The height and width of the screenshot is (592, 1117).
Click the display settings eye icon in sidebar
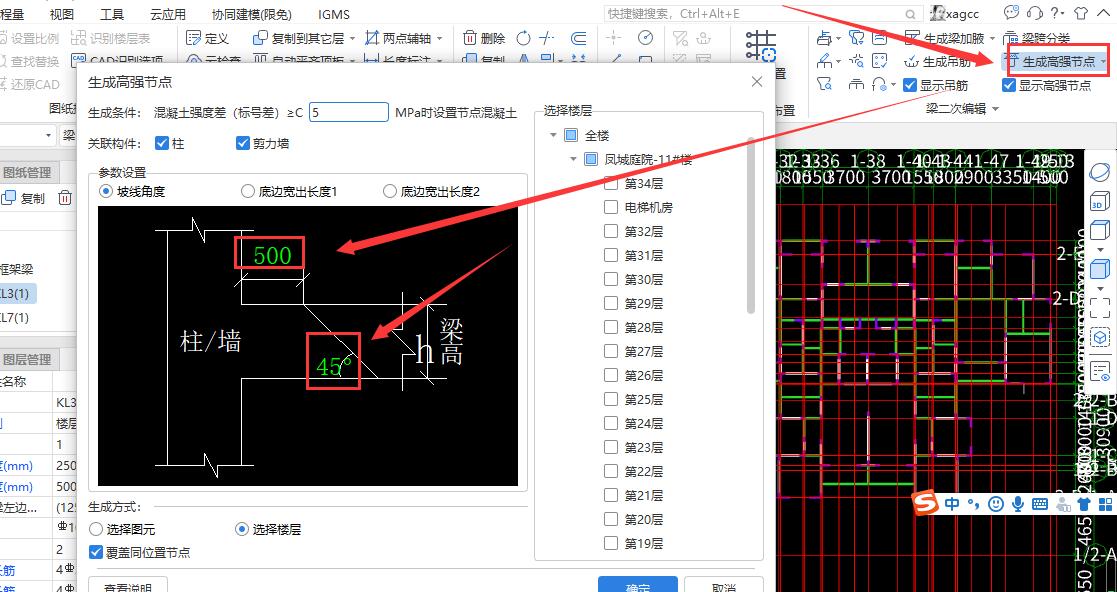click(x=1100, y=371)
